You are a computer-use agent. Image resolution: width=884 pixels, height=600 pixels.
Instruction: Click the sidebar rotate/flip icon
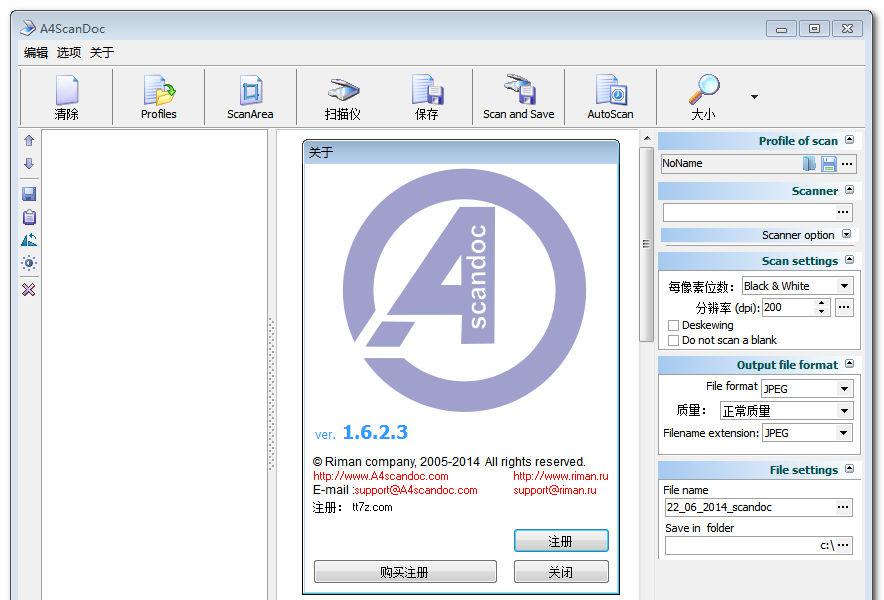29,240
